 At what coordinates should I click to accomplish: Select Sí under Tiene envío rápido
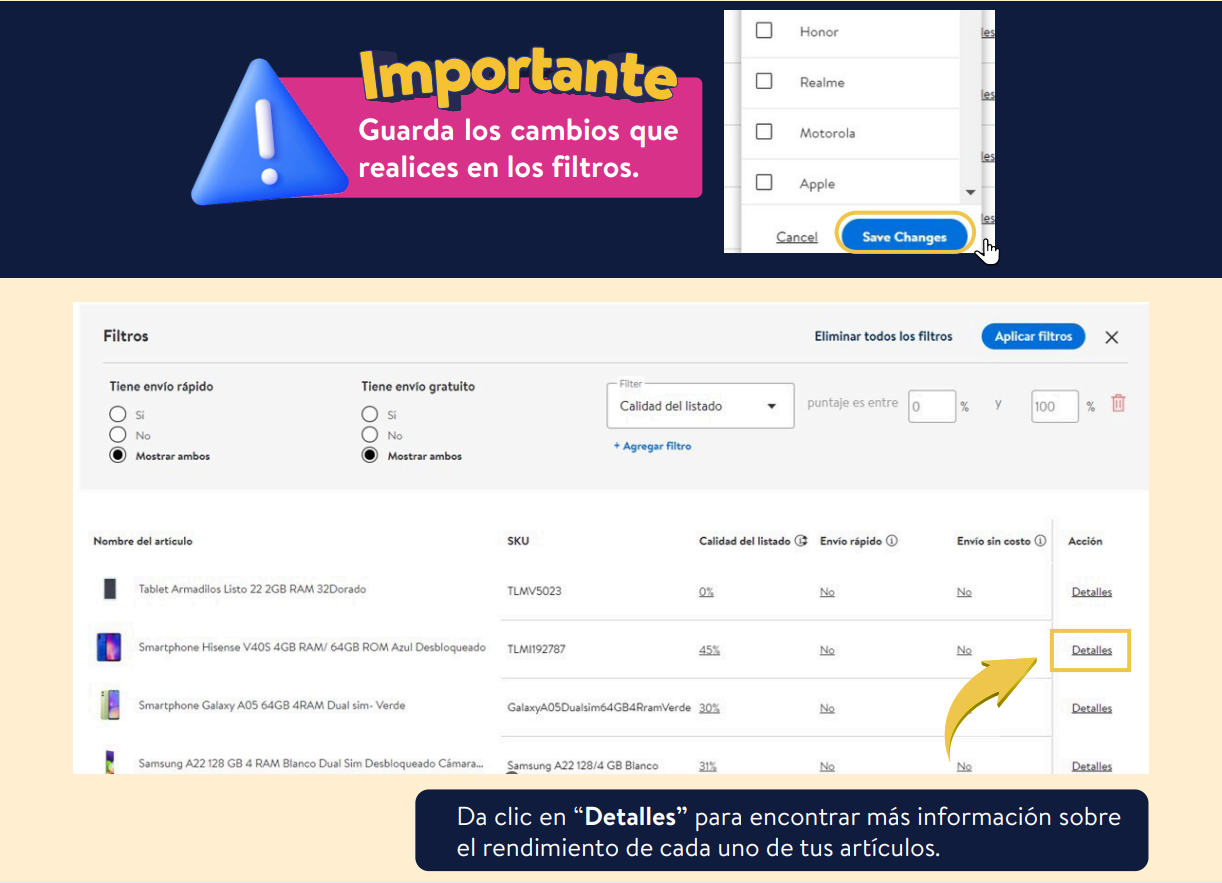coord(118,414)
